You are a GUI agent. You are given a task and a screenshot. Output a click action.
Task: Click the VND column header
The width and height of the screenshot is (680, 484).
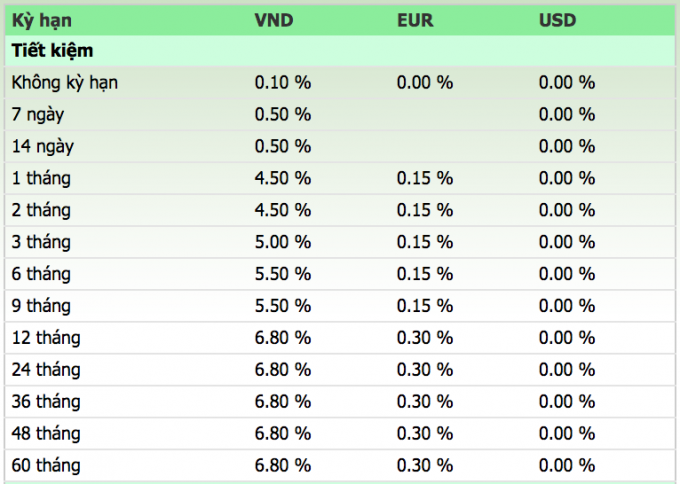click(274, 20)
